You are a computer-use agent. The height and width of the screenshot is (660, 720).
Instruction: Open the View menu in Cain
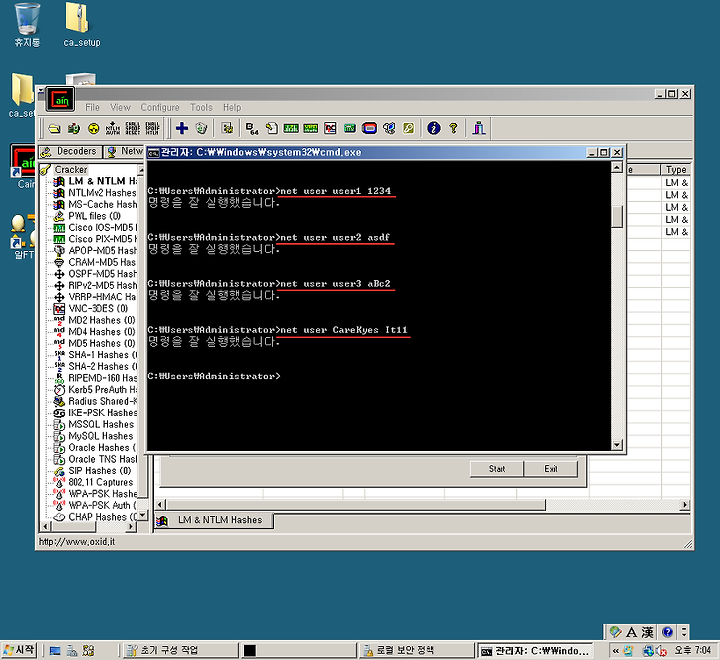click(x=120, y=107)
